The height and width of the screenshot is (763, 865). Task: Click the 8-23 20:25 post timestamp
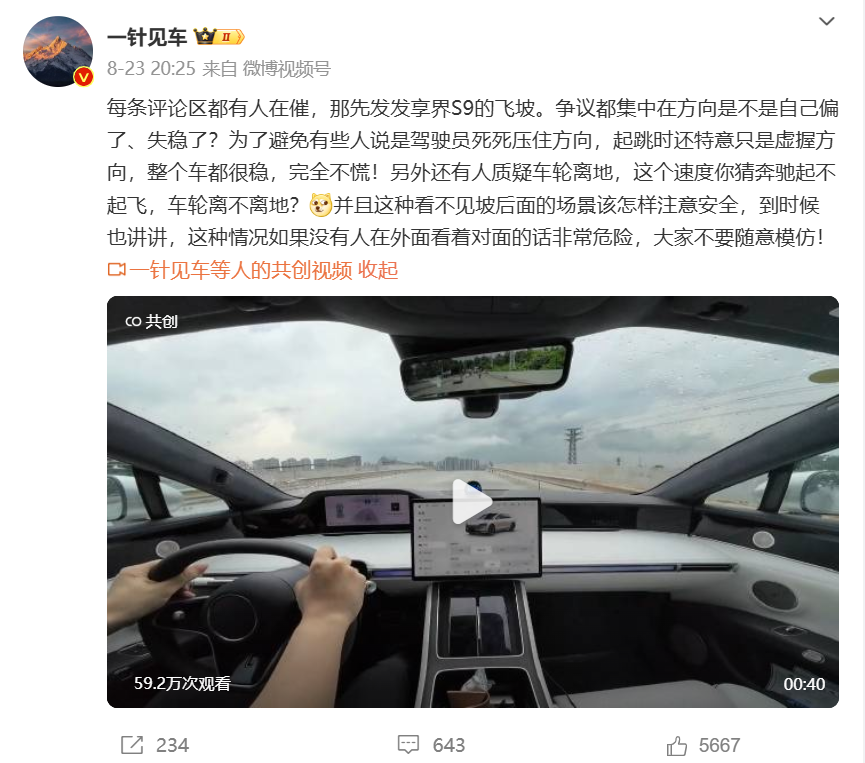tap(151, 68)
